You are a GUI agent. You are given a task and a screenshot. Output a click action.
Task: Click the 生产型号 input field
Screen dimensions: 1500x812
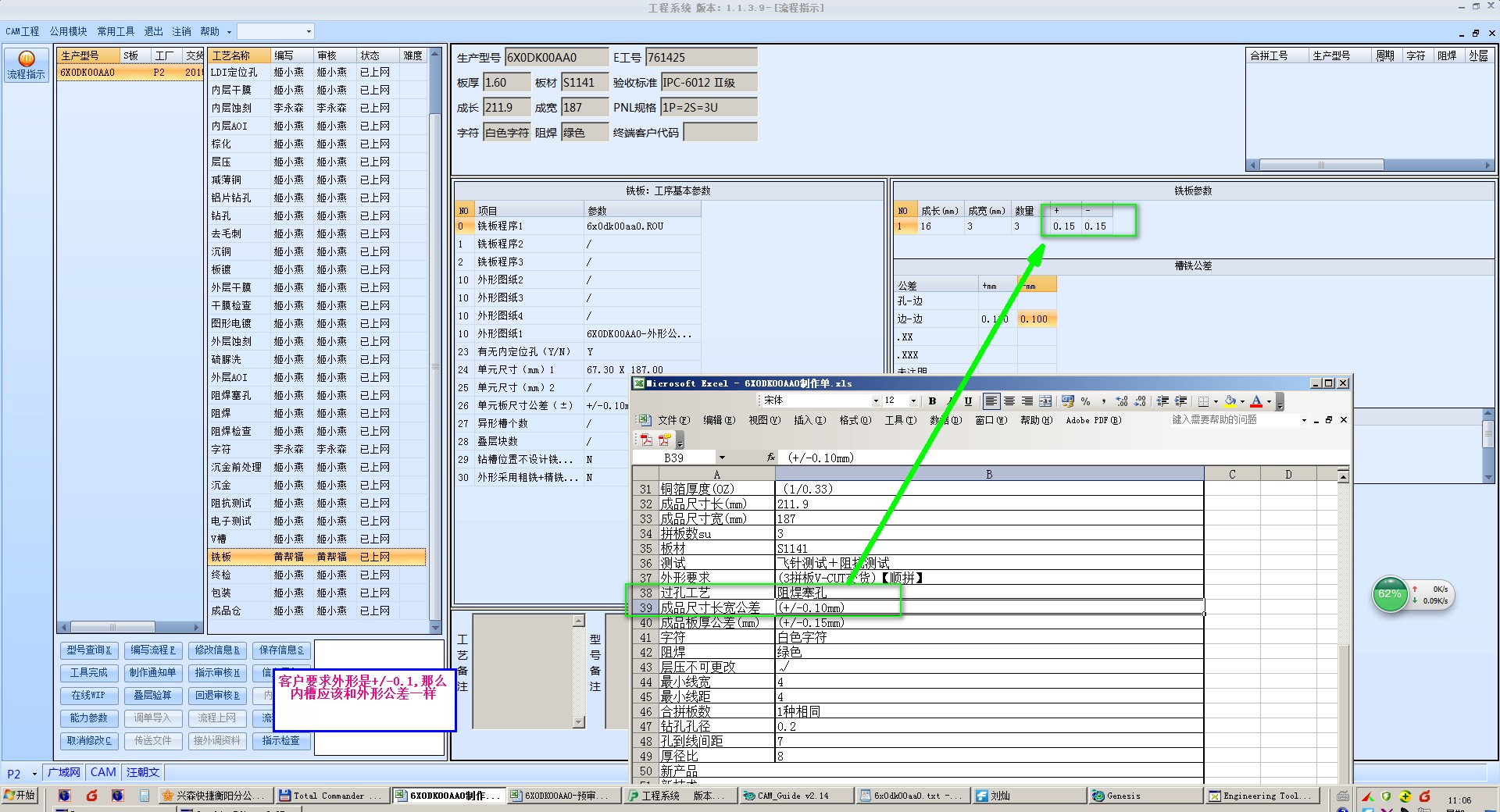pyautogui.click(x=556, y=57)
